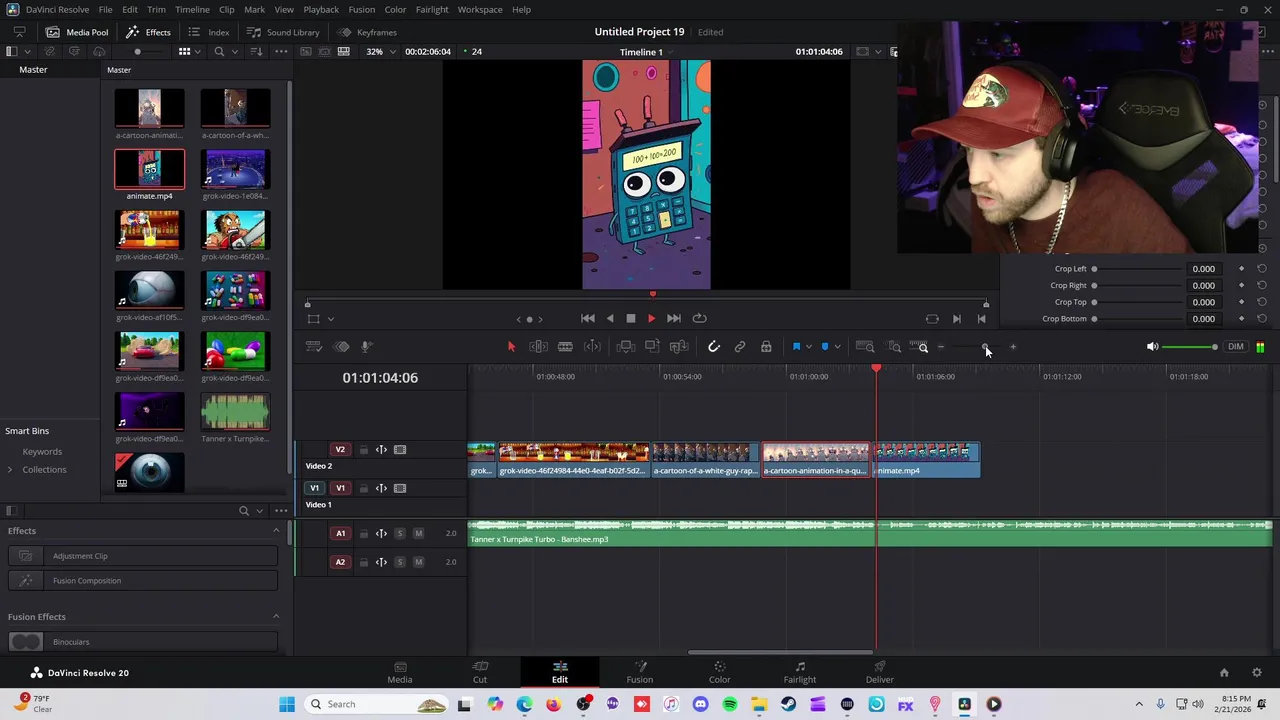Click the Stop button in the viewer

(631, 318)
